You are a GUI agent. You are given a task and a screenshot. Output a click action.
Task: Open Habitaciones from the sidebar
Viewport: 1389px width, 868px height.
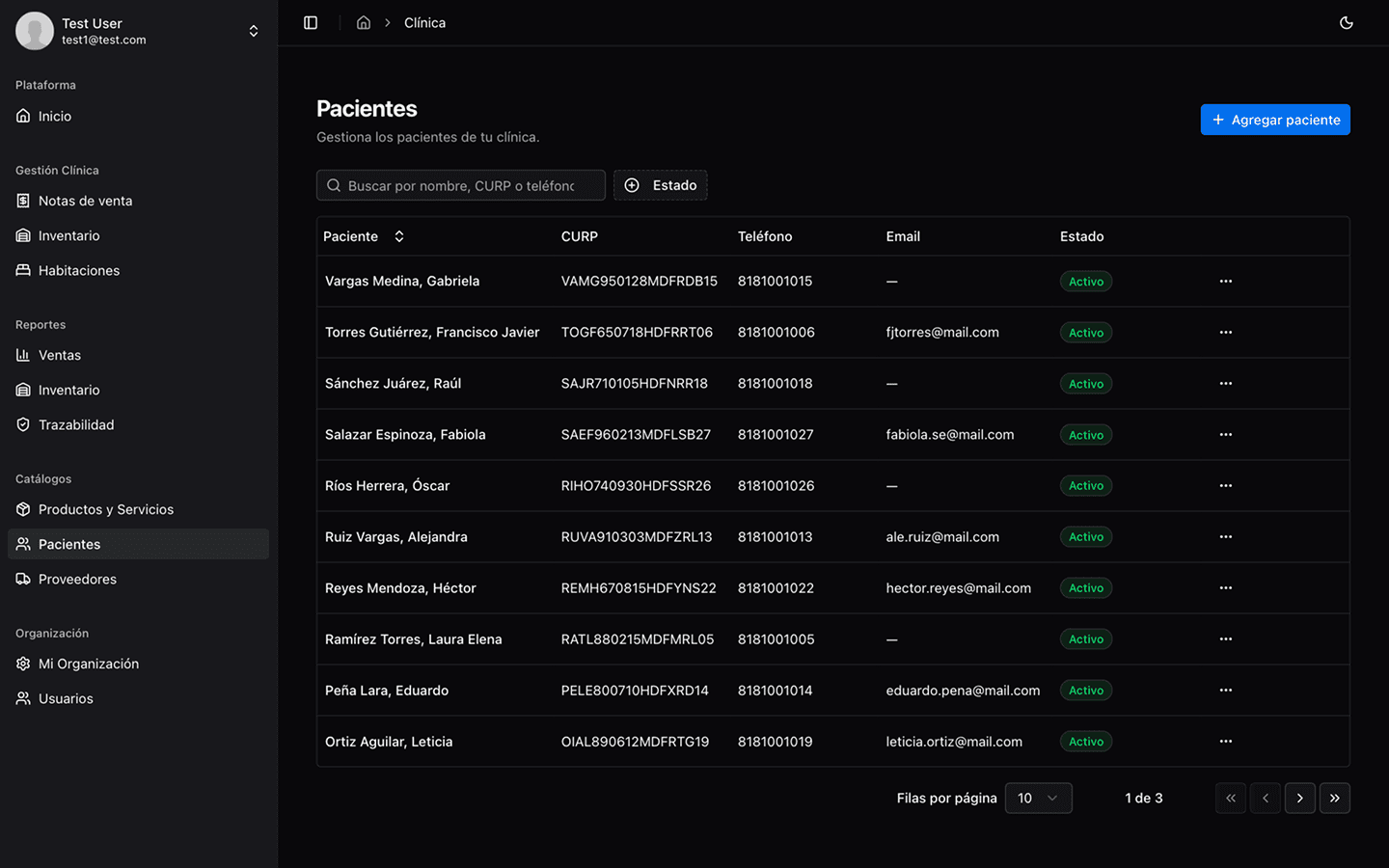[x=78, y=270]
